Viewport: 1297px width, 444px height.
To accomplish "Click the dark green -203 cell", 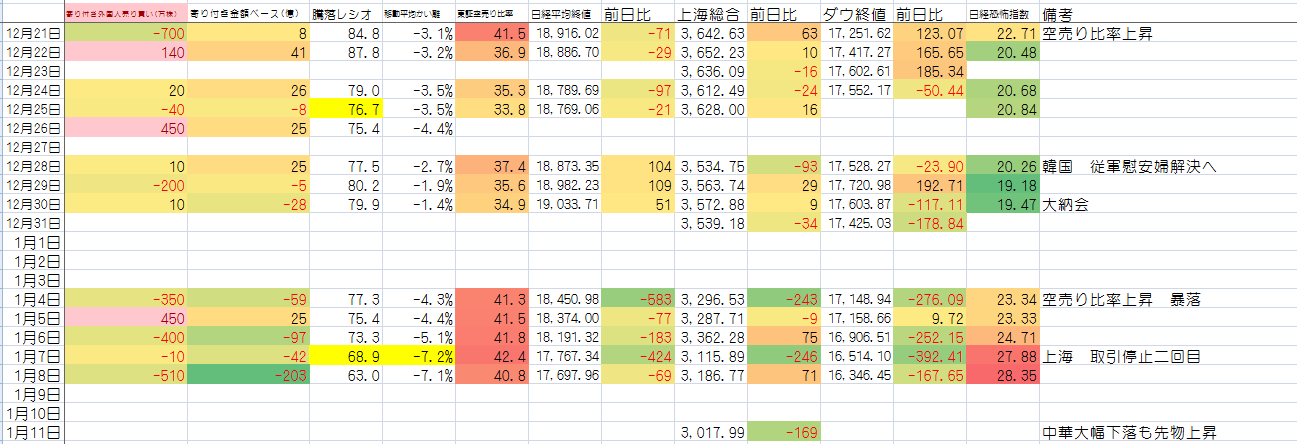I will pos(248,376).
